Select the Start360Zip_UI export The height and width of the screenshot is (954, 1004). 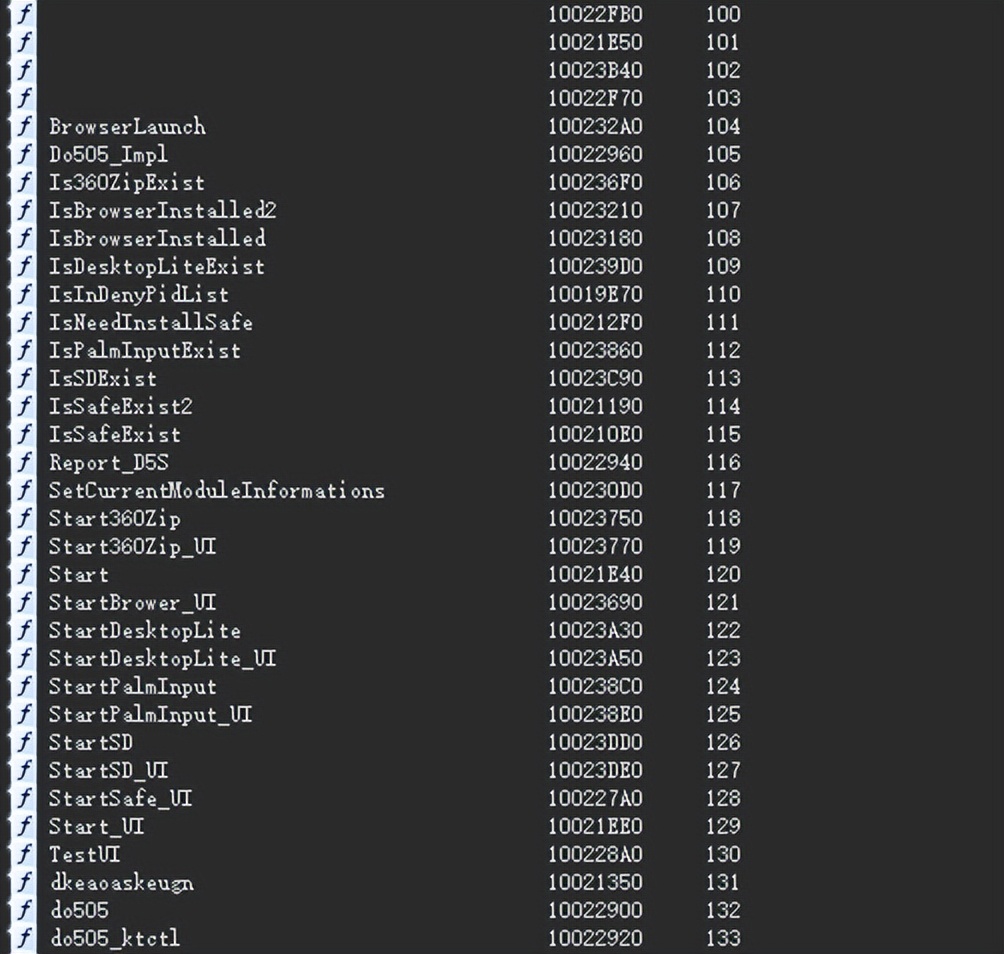coord(133,546)
